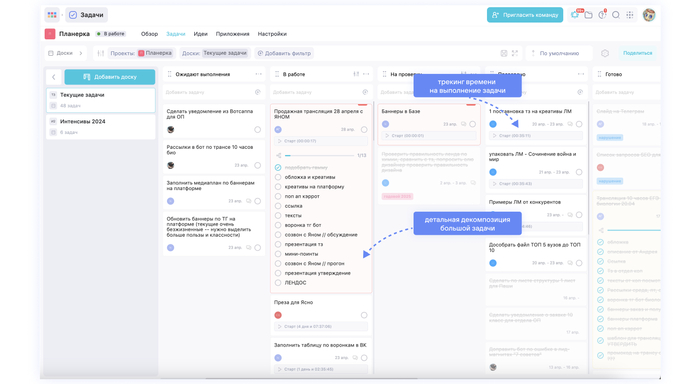Switch to the Задачи tab
This screenshot has width=700, height=384.
(175, 34)
